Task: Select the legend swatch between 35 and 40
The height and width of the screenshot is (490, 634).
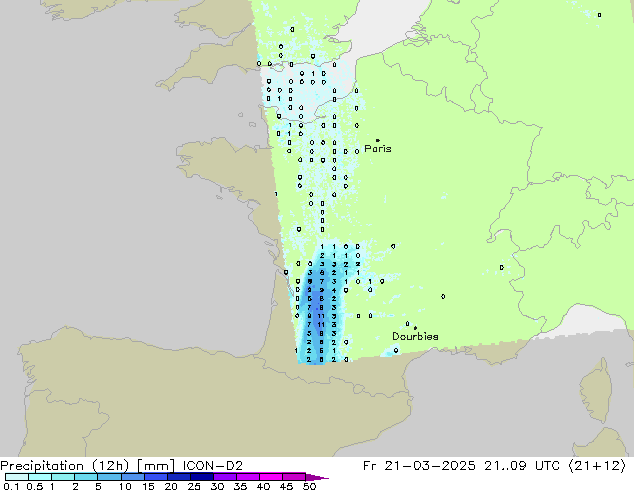Action: tap(248, 477)
